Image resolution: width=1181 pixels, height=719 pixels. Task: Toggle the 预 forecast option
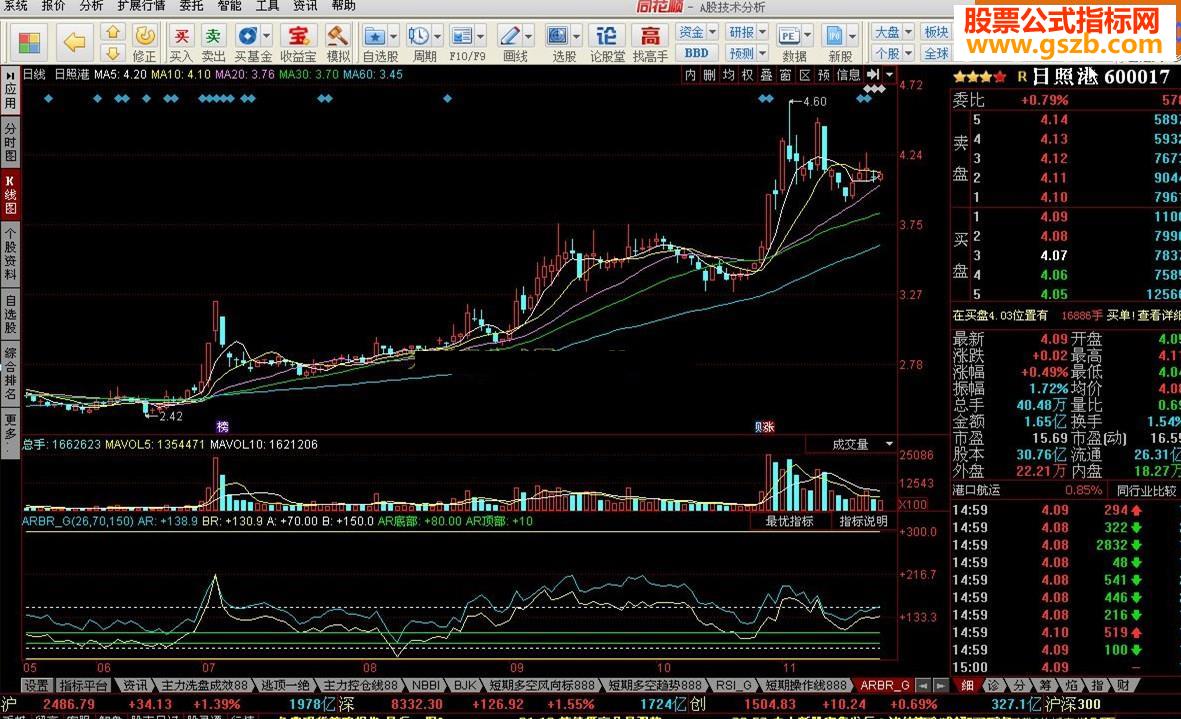[824, 75]
